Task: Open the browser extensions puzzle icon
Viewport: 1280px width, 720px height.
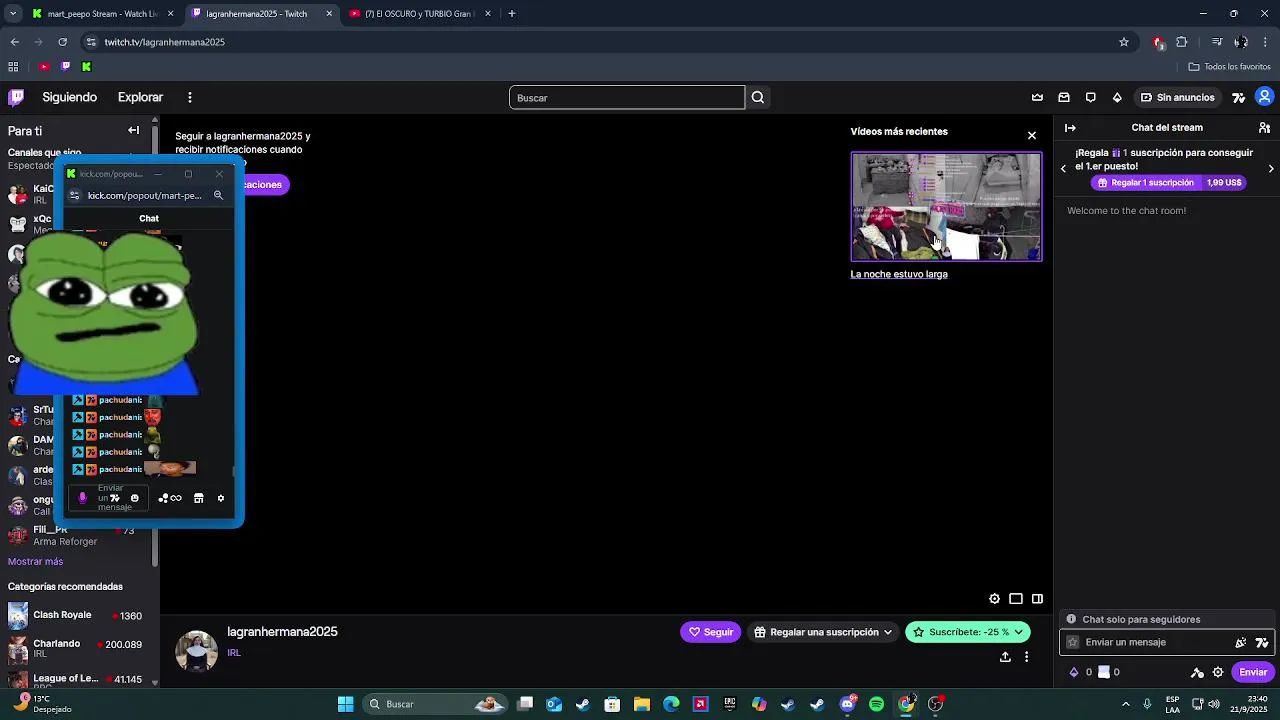Action: coord(1182,42)
